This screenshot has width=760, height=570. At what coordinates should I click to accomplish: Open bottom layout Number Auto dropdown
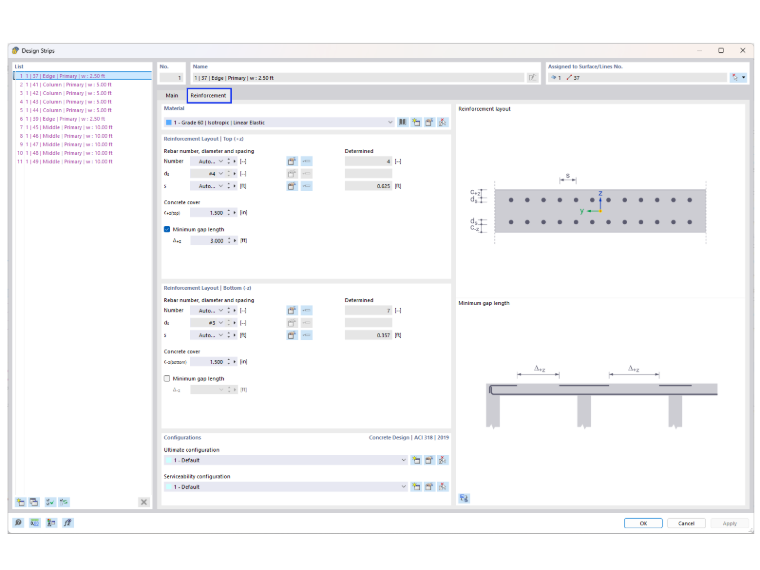tap(221, 311)
